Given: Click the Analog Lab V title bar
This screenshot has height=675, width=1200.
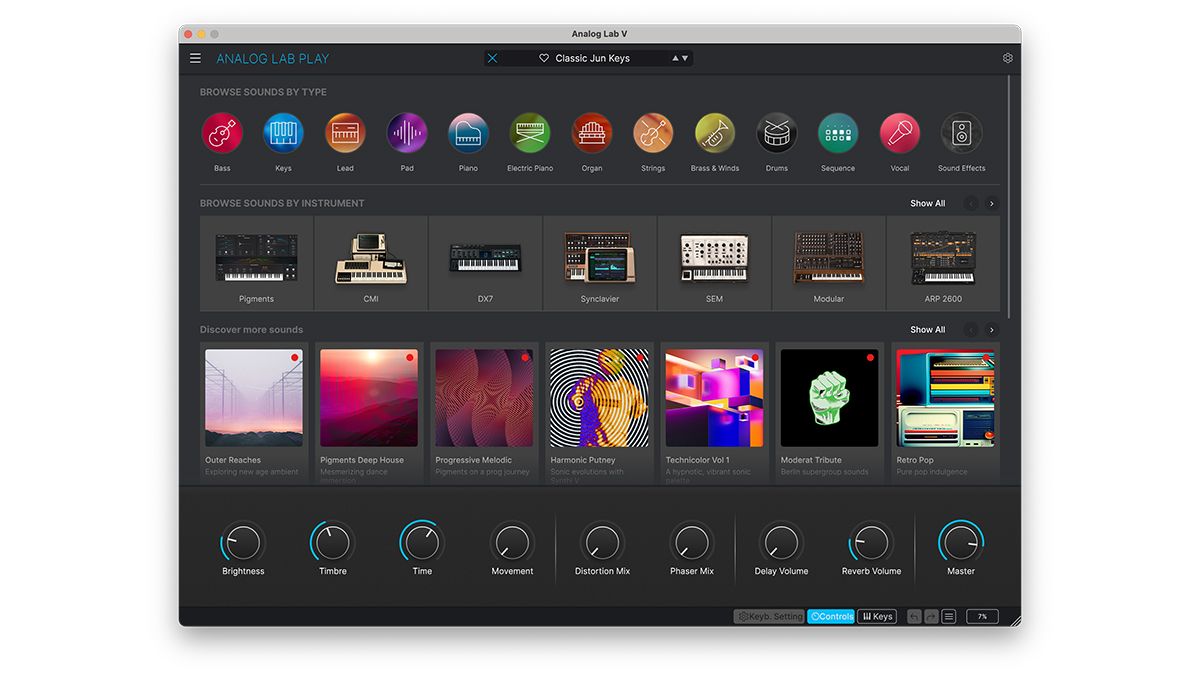Looking at the screenshot, I should coord(599,33).
